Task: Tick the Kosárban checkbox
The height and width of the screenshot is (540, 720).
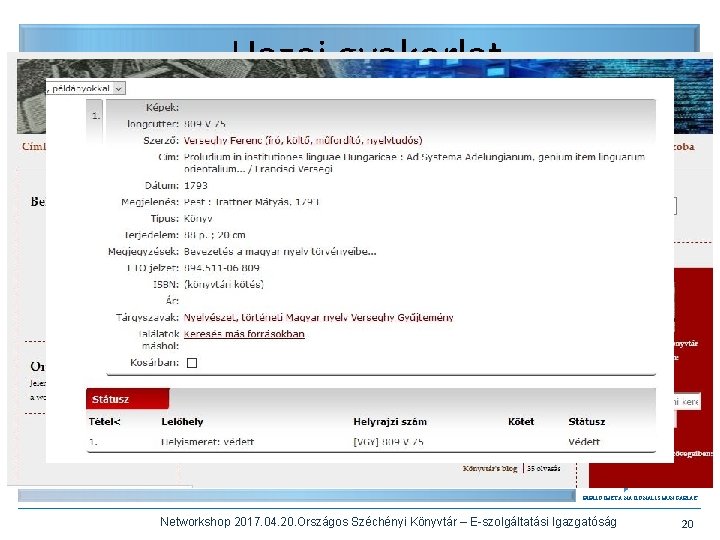Action: (192, 363)
